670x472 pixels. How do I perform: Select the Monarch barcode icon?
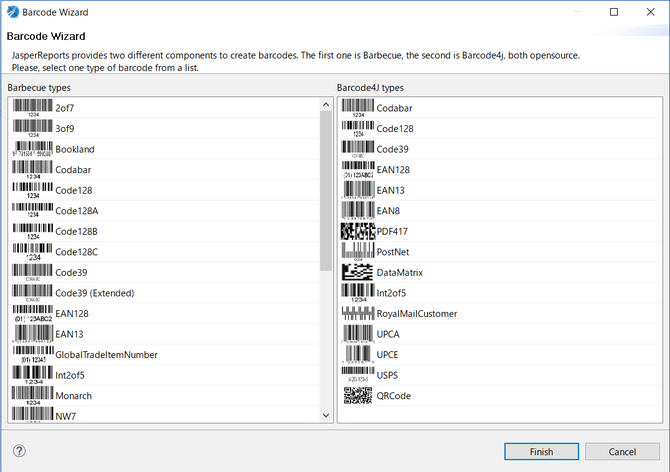[33, 395]
